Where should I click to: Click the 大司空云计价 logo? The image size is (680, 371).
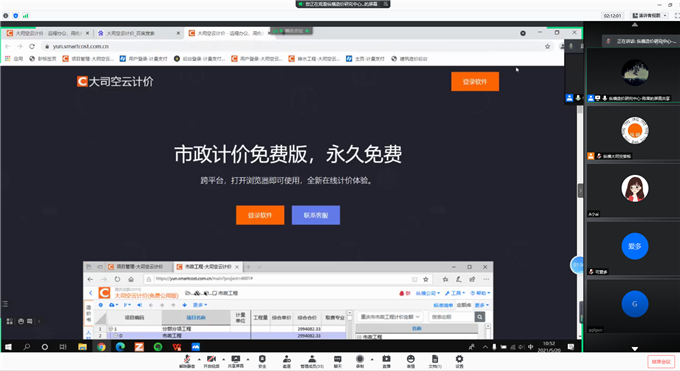coord(115,82)
